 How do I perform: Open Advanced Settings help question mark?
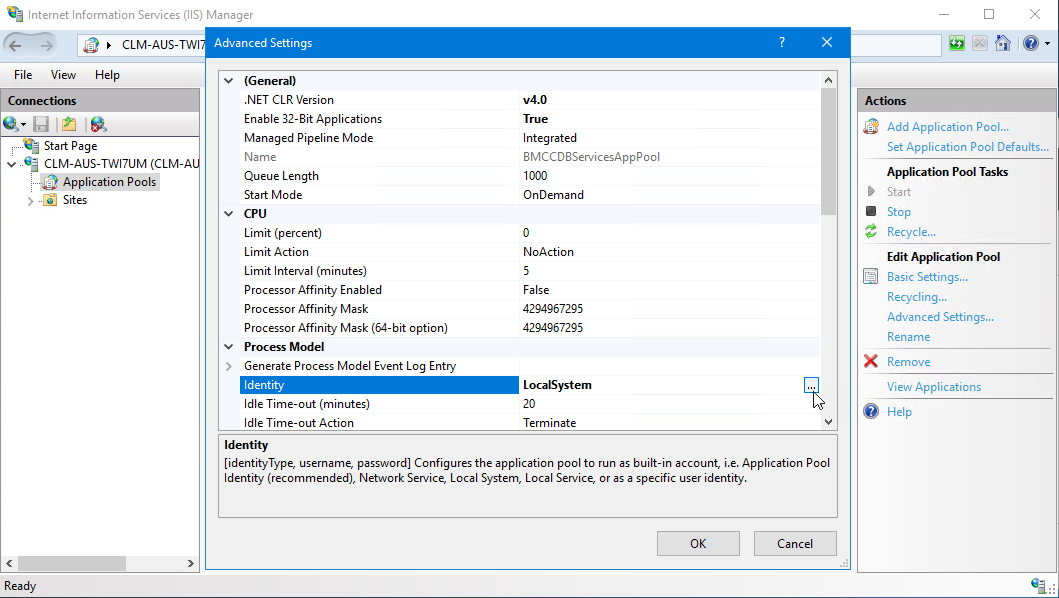click(781, 43)
